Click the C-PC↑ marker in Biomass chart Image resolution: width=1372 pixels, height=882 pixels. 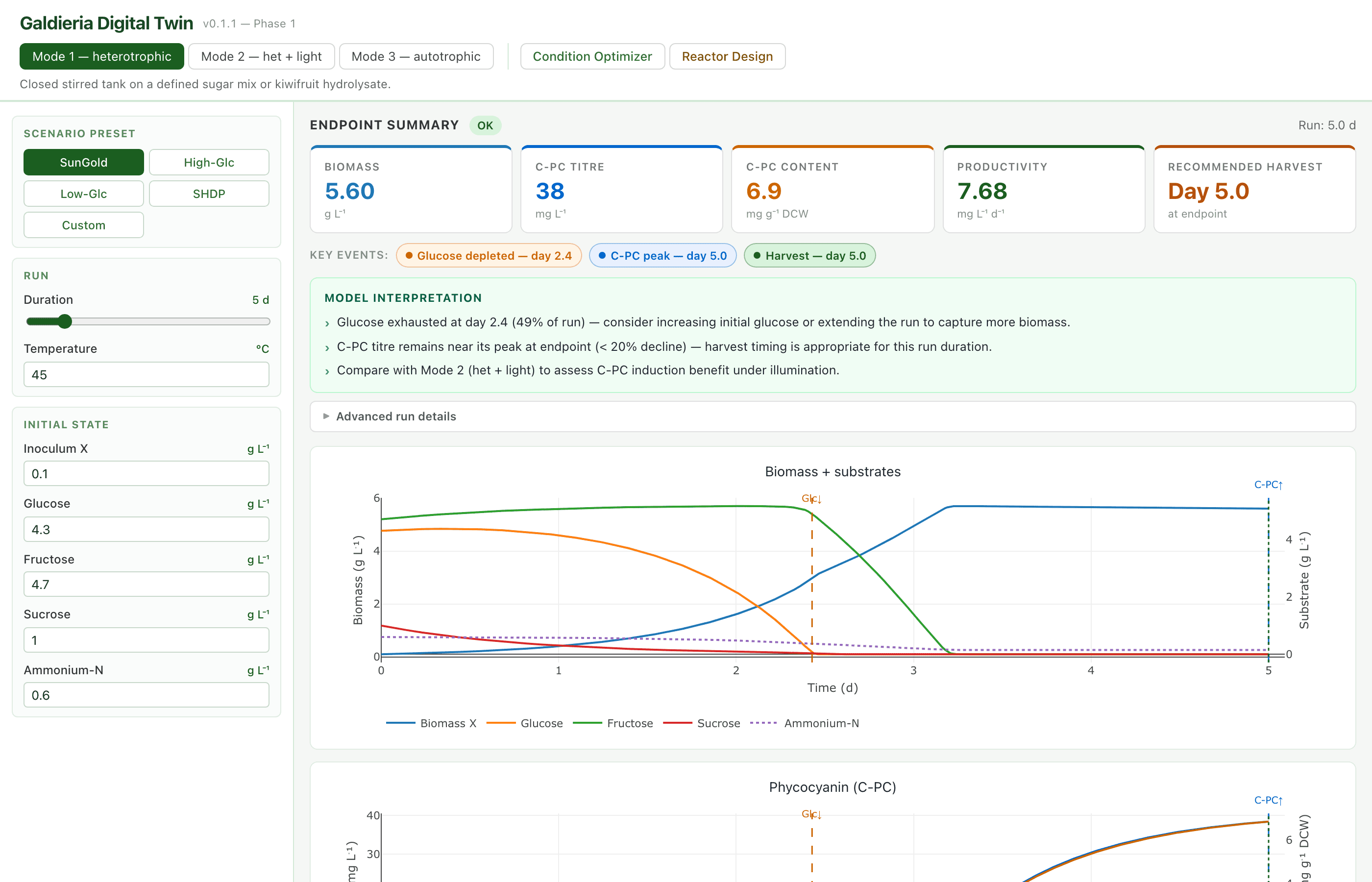1268,485
